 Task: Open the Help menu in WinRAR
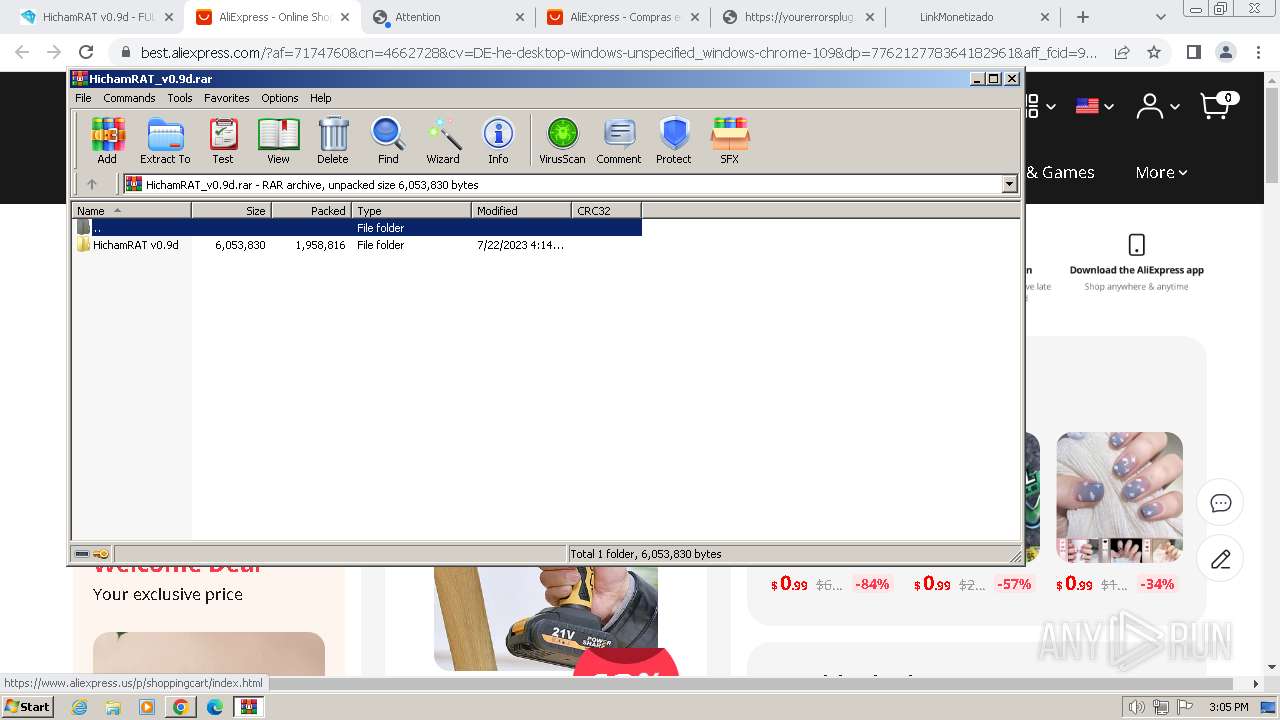click(x=321, y=98)
